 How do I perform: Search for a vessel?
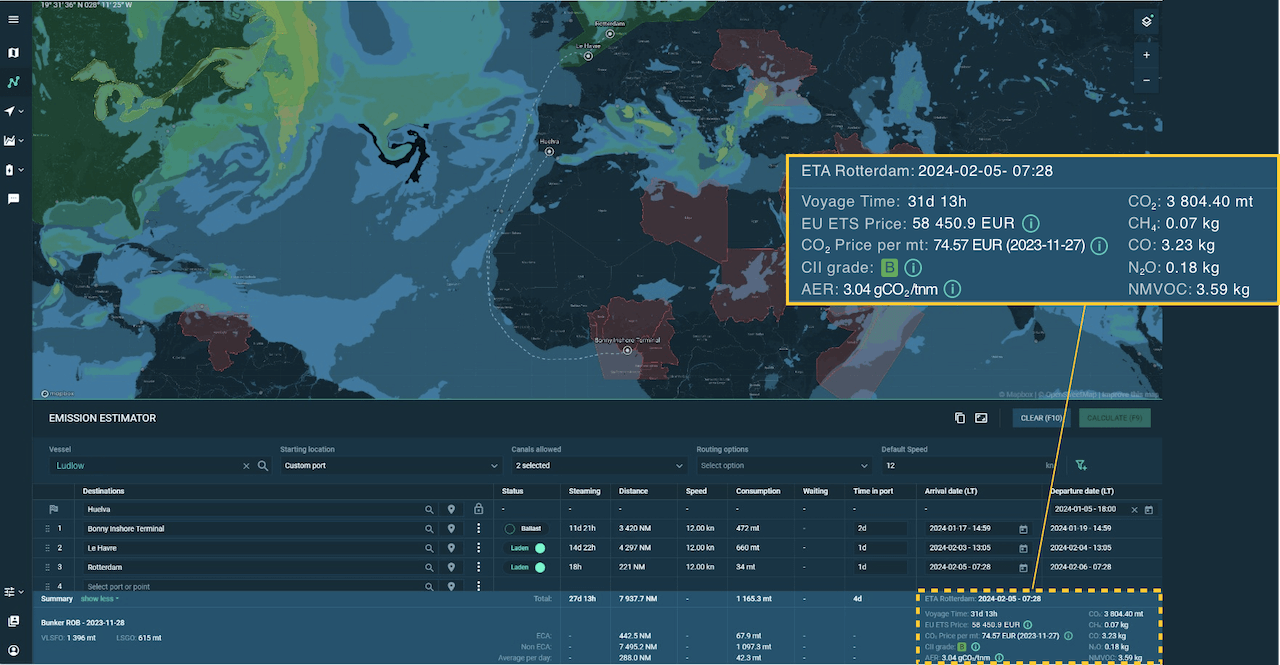coord(263,466)
